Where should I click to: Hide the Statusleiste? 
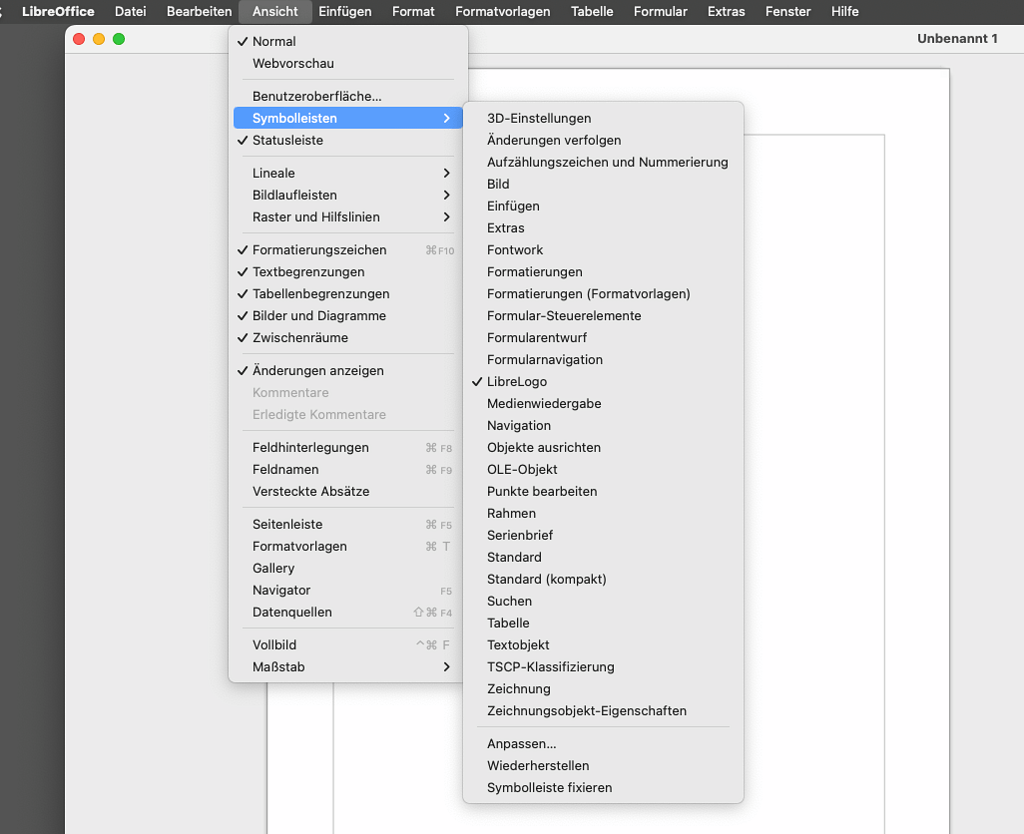coord(290,139)
